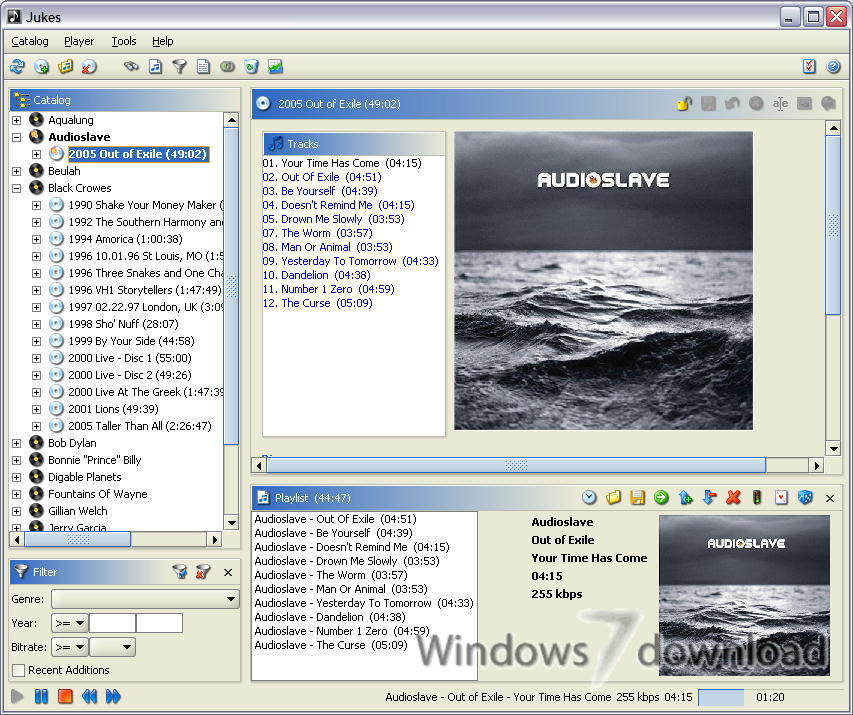
Task: Click the refresh catalog toolbar icon
Action: click(17, 67)
